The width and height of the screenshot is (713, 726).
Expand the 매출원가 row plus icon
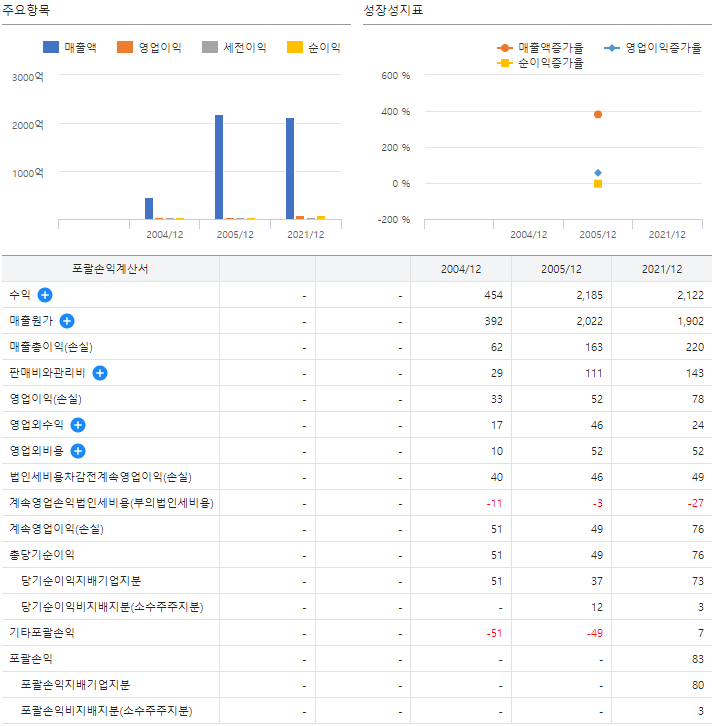click(67, 321)
